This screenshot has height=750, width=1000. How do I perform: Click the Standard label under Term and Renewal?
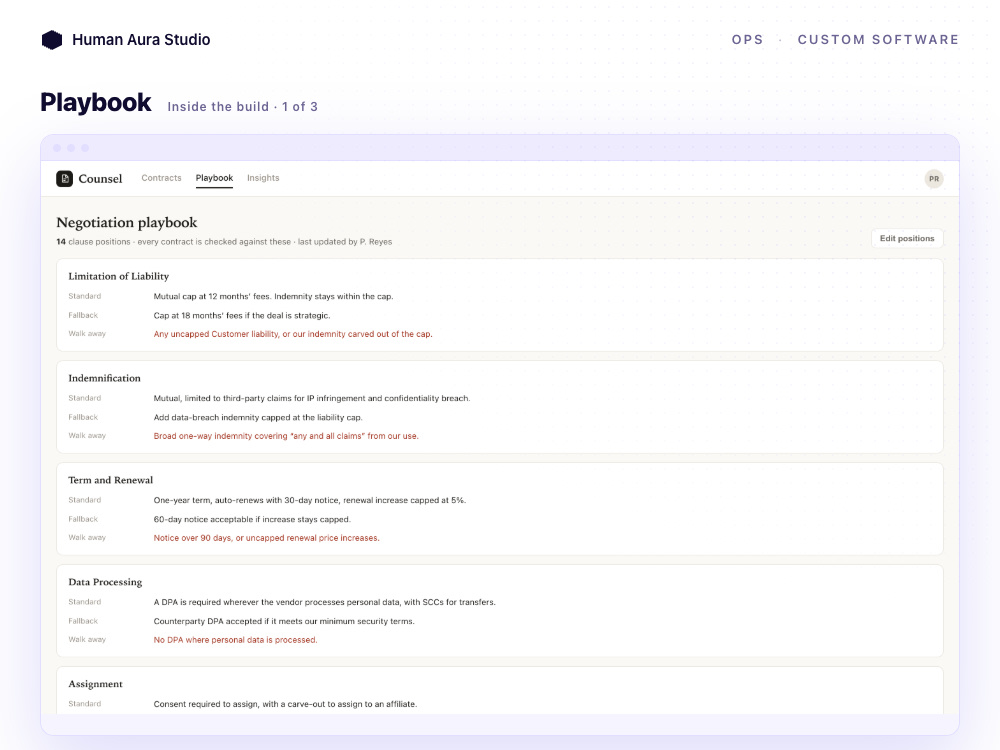[x=85, y=500]
